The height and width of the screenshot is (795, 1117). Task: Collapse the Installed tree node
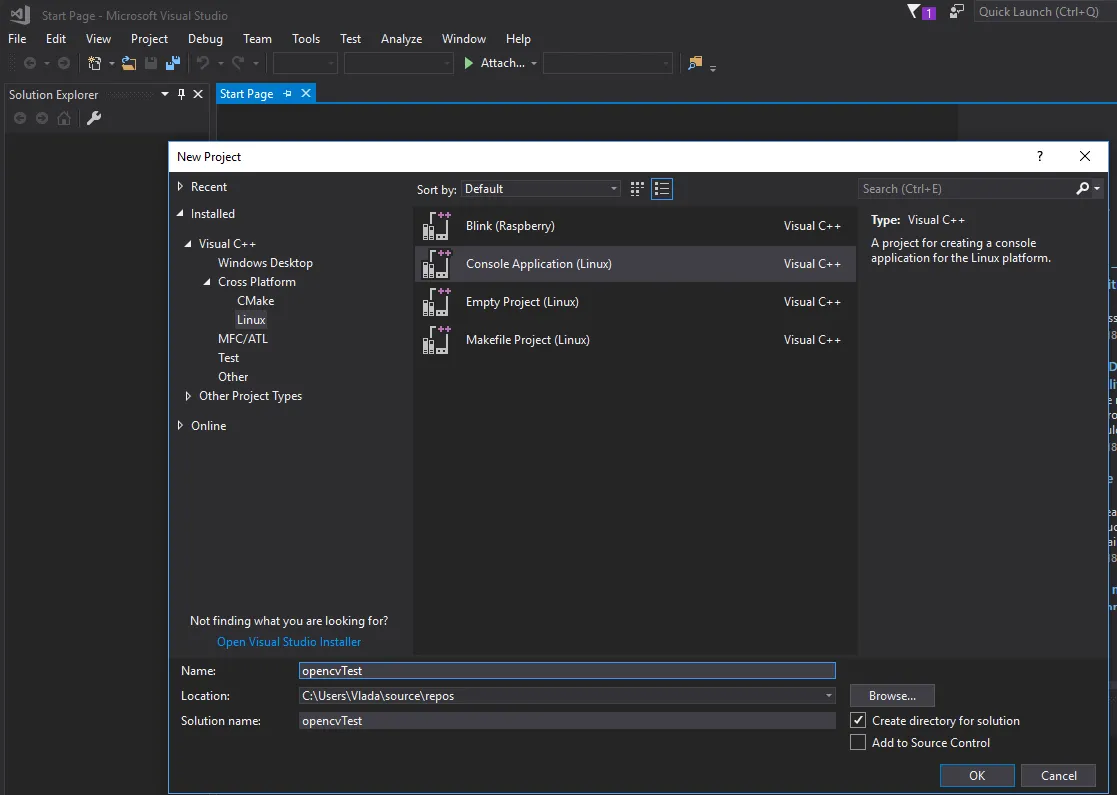coord(180,214)
